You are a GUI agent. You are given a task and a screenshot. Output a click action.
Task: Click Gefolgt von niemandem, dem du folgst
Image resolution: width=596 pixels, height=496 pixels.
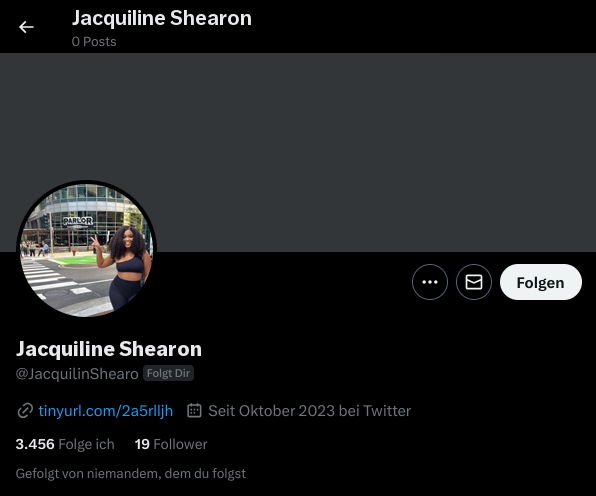click(x=131, y=474)
